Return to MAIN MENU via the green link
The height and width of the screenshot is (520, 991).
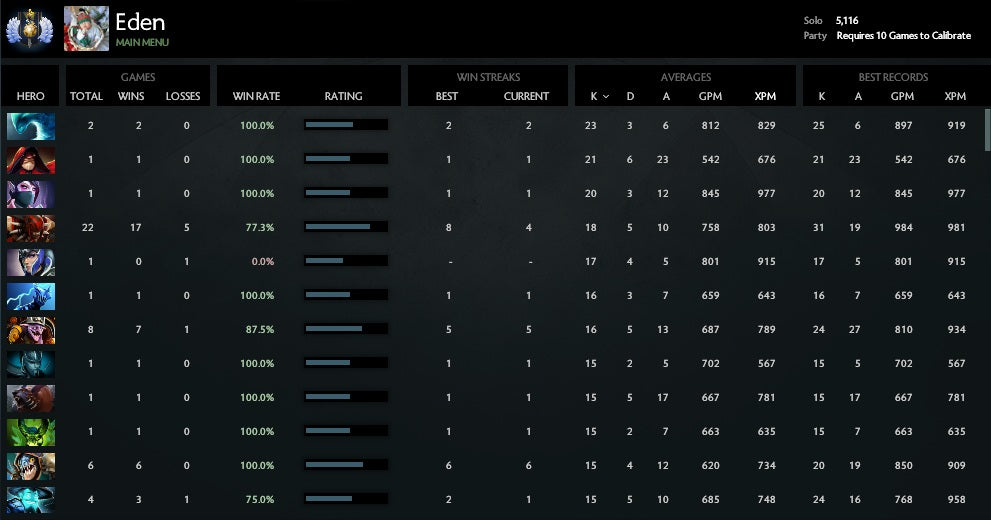[142, 42]
